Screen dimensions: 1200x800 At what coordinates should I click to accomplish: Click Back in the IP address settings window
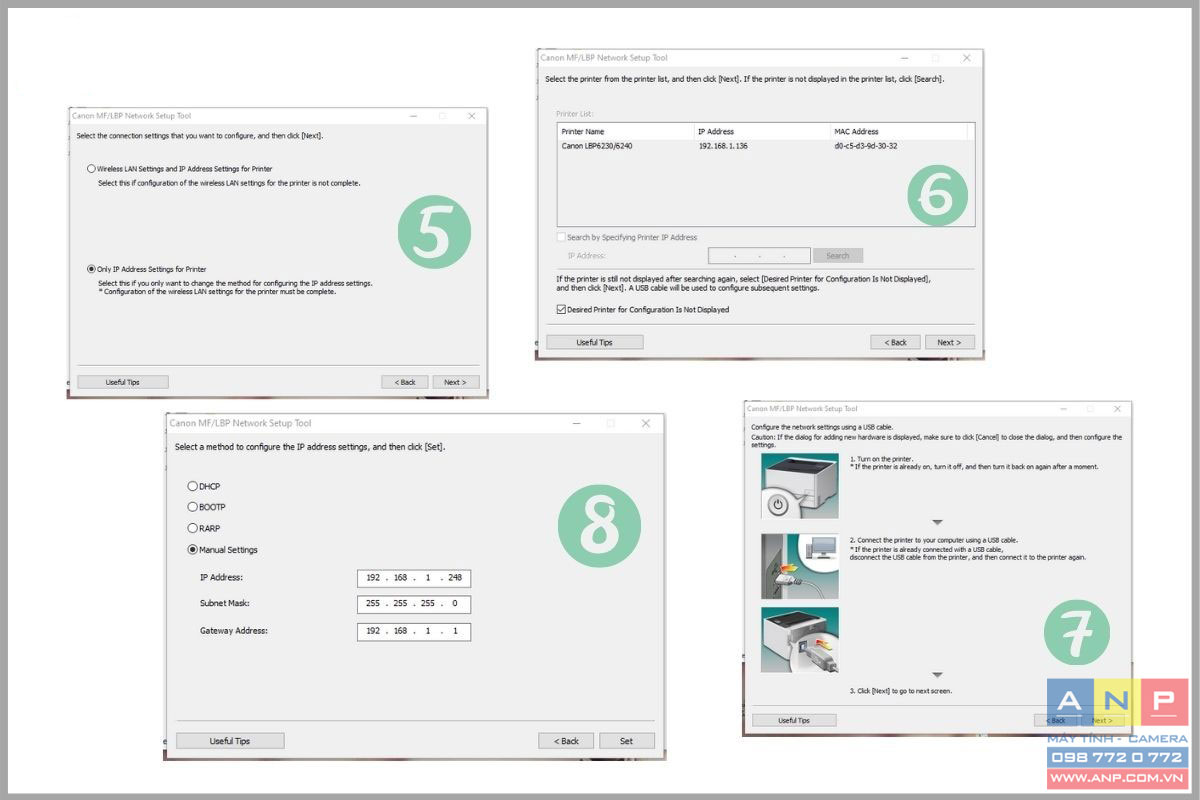566,741
